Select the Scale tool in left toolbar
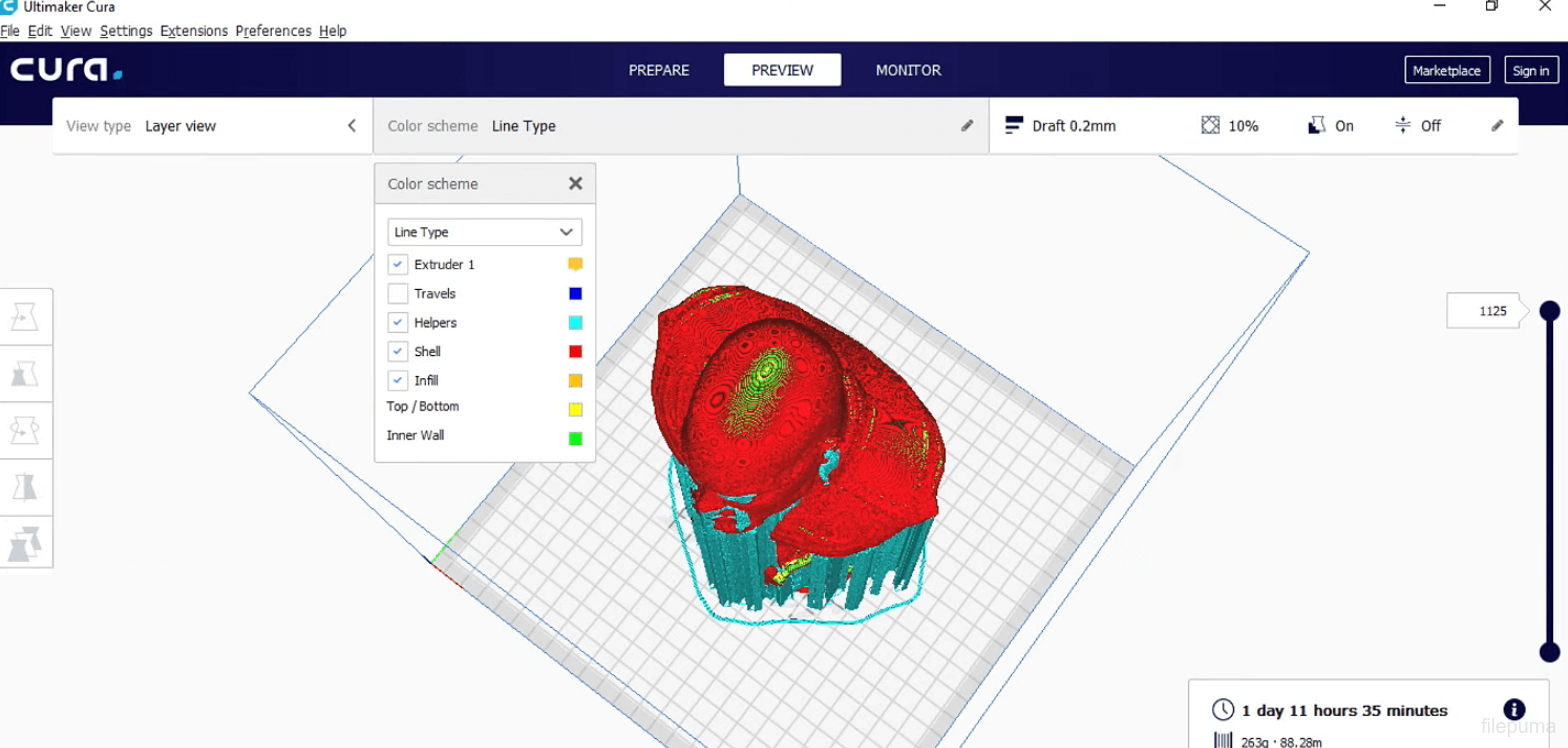Screen dimensions: 1568x748 pos(24,373)
